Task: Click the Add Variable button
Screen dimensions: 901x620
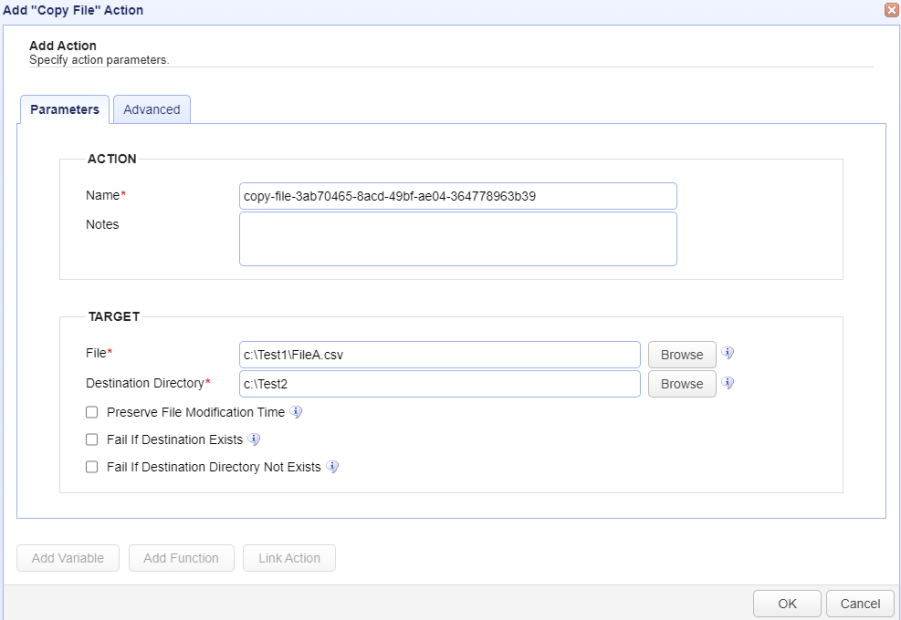Action: pyautogui.click(x=68, y=558)
